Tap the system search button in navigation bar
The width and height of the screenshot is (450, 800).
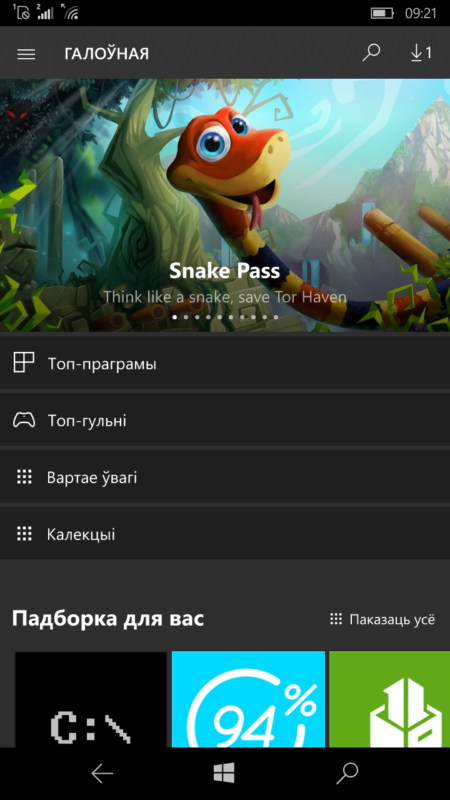pos(347,773)
